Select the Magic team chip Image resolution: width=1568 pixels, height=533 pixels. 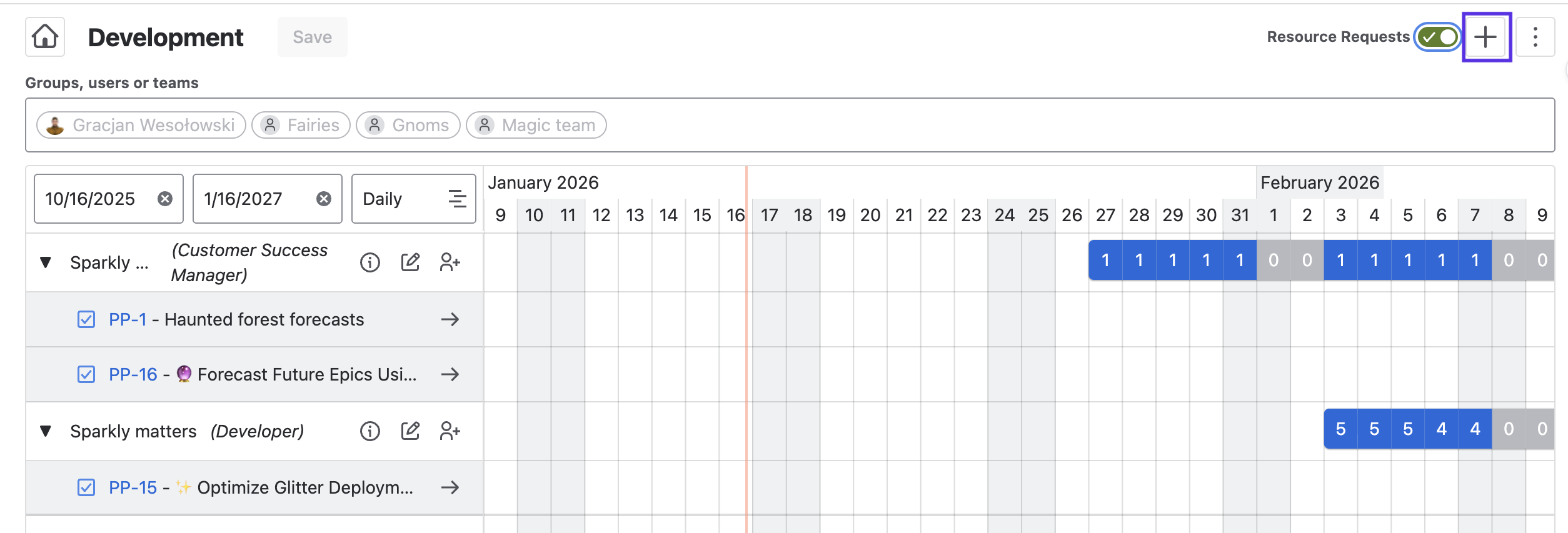536,125
